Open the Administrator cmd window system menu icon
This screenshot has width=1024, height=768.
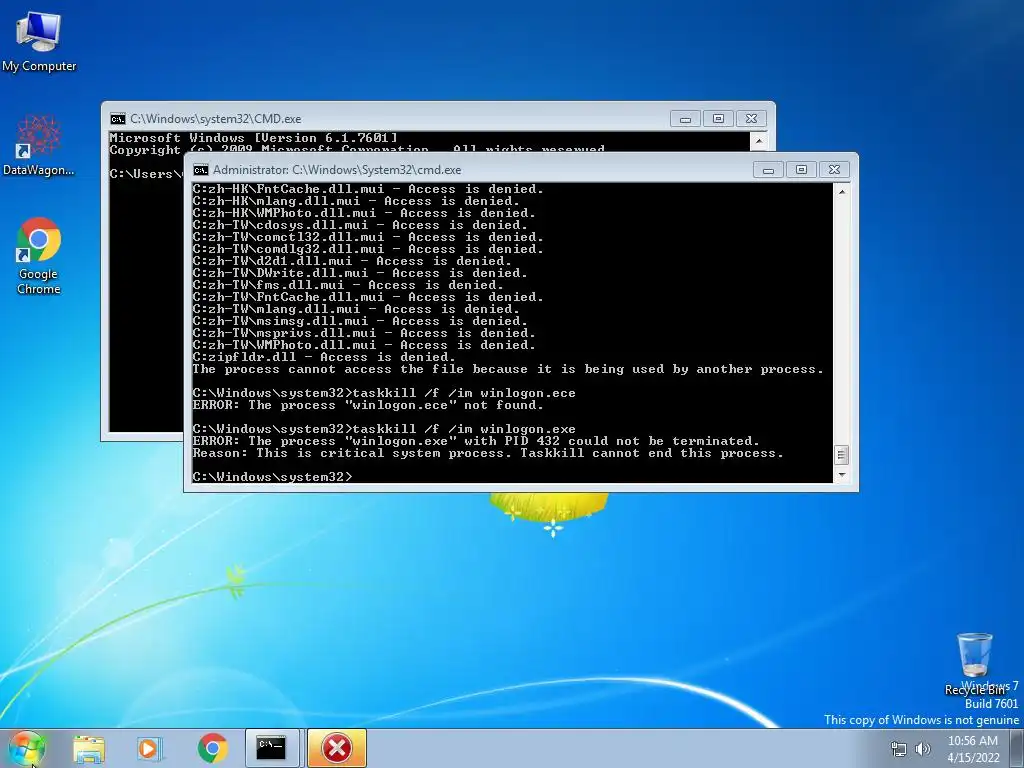click(200, 170)
